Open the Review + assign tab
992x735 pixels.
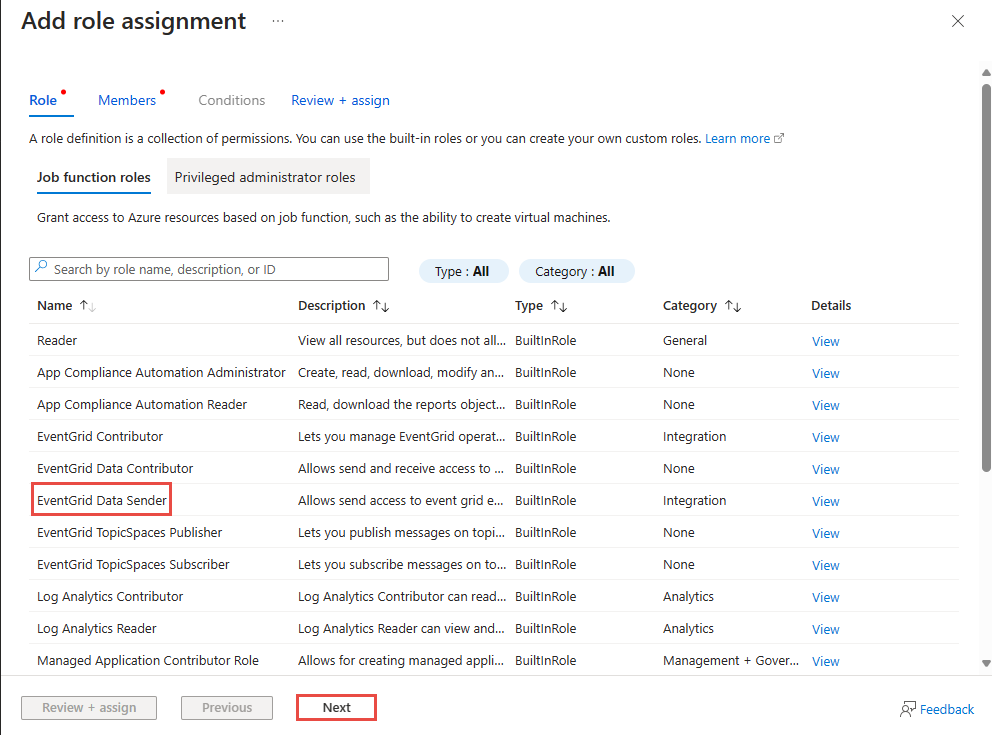coord(340,100)
